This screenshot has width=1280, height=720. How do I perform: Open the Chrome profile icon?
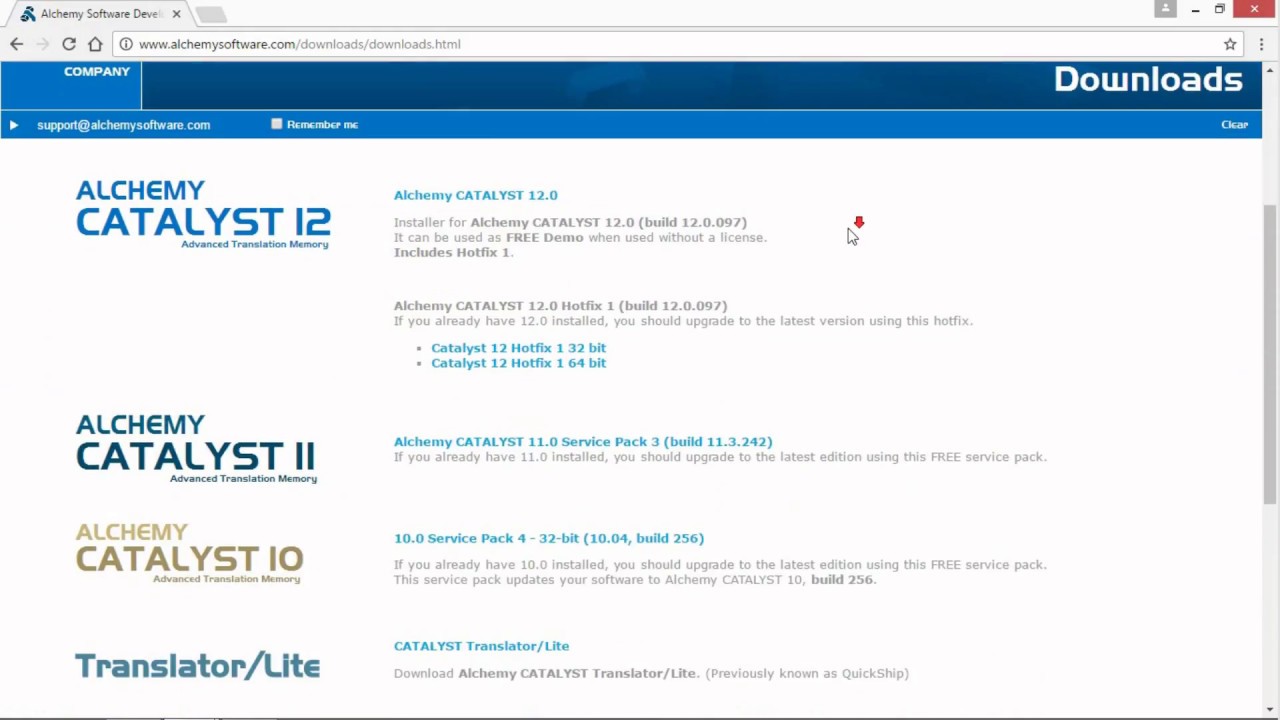[1165, 9]
